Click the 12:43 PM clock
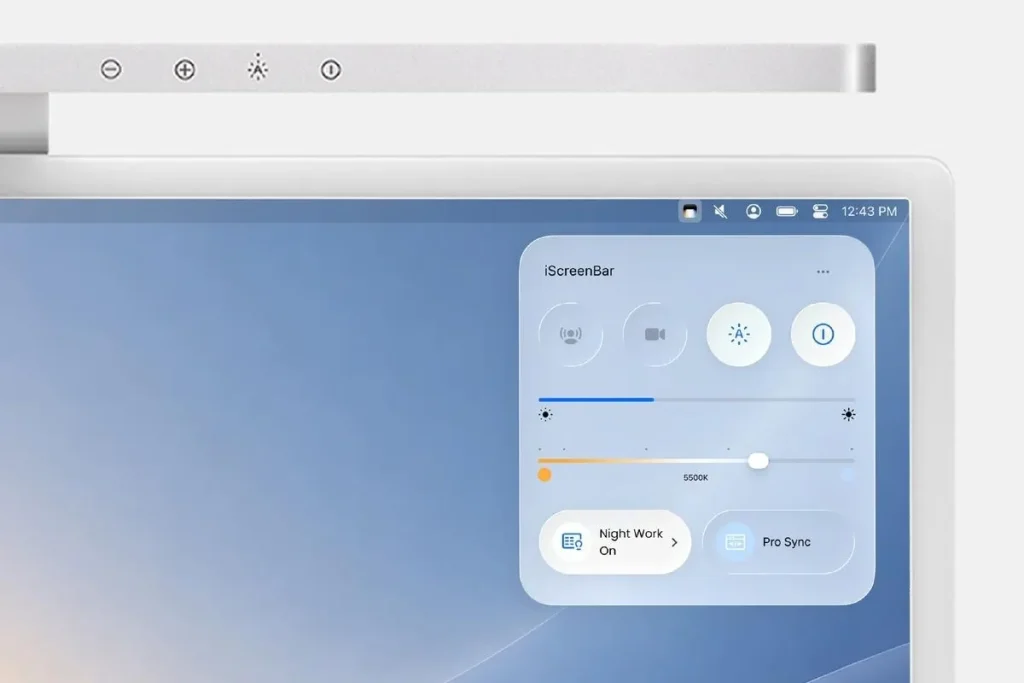 tap(869, 211)
